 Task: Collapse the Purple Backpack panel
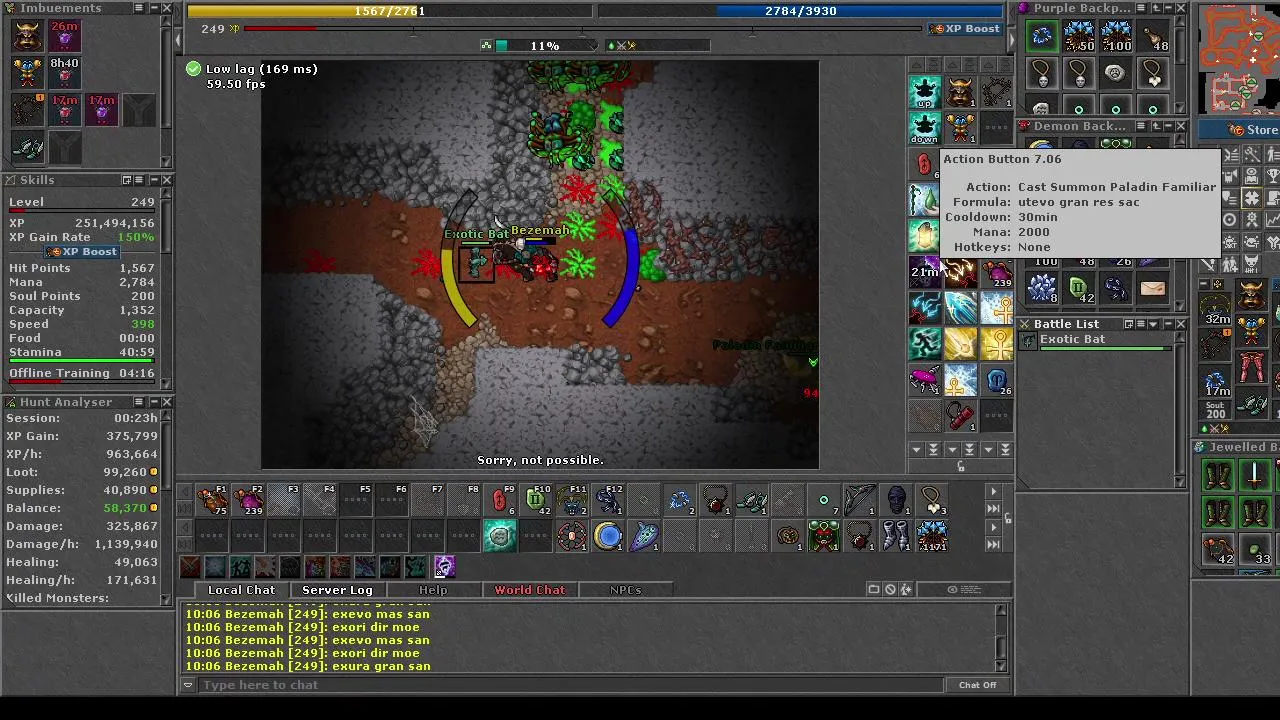(x=1168, y=8)
